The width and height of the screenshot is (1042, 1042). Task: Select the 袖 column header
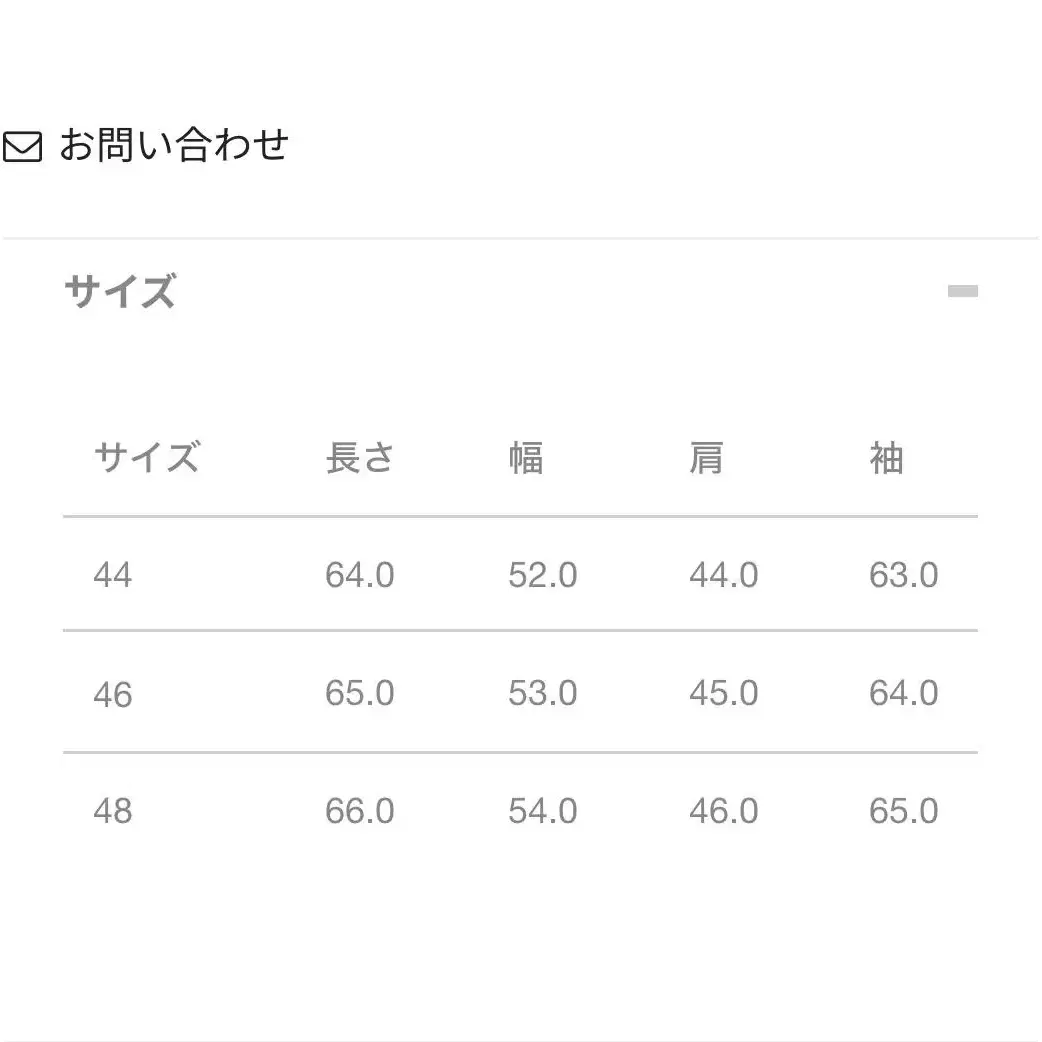pos(886,458)
